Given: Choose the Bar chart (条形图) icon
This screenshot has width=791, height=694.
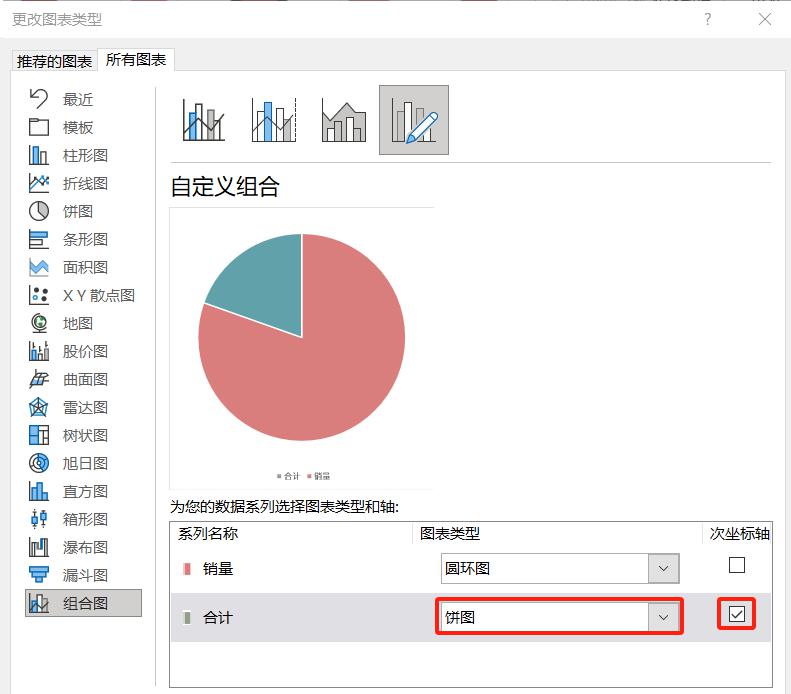Looking at the screenshot, I should click(39, 240).
